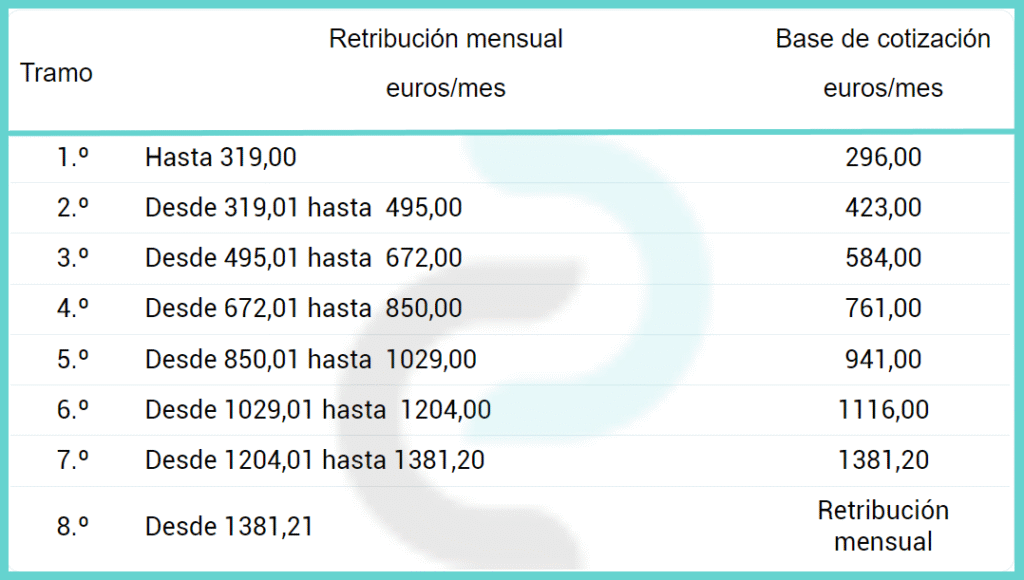1024x580 pixels.
Task: Select the Retribución mensual cell in row 8
Action: point(883,526)
